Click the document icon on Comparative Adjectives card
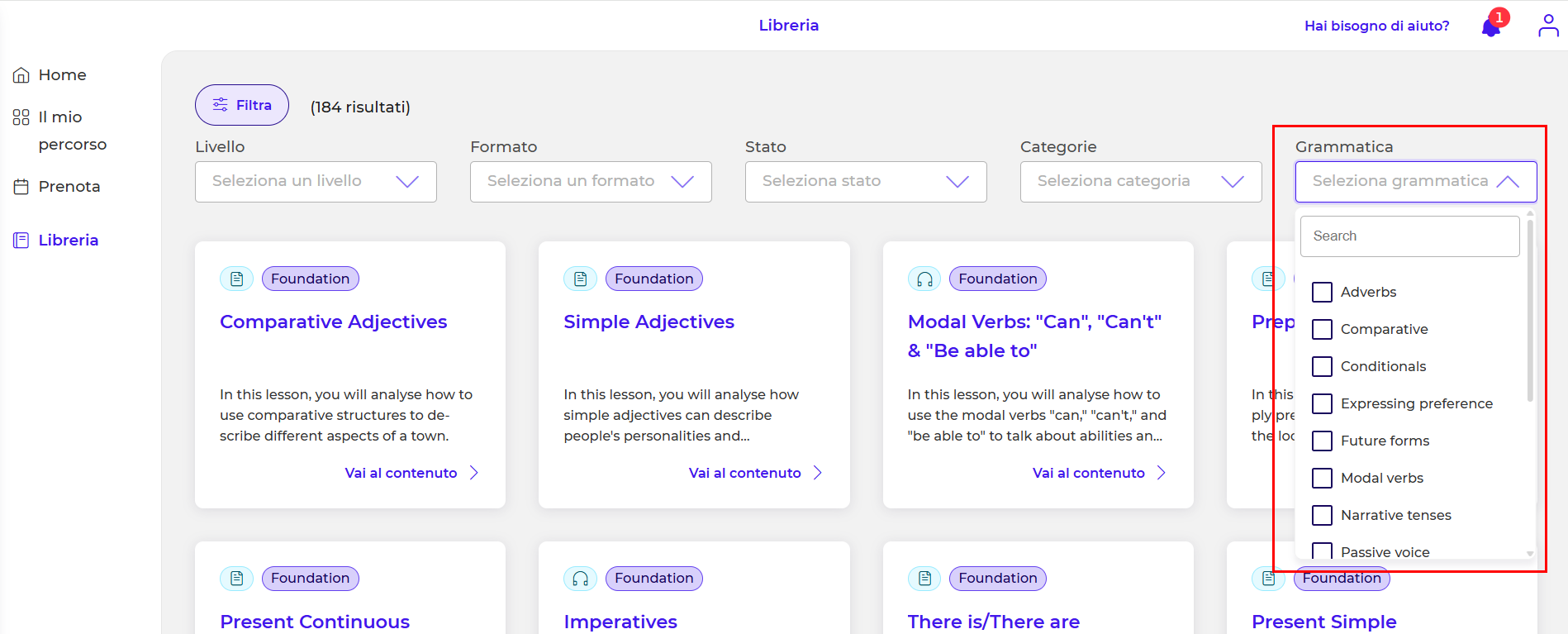This screenshot has height=634, width=1568. click(237, 279)
